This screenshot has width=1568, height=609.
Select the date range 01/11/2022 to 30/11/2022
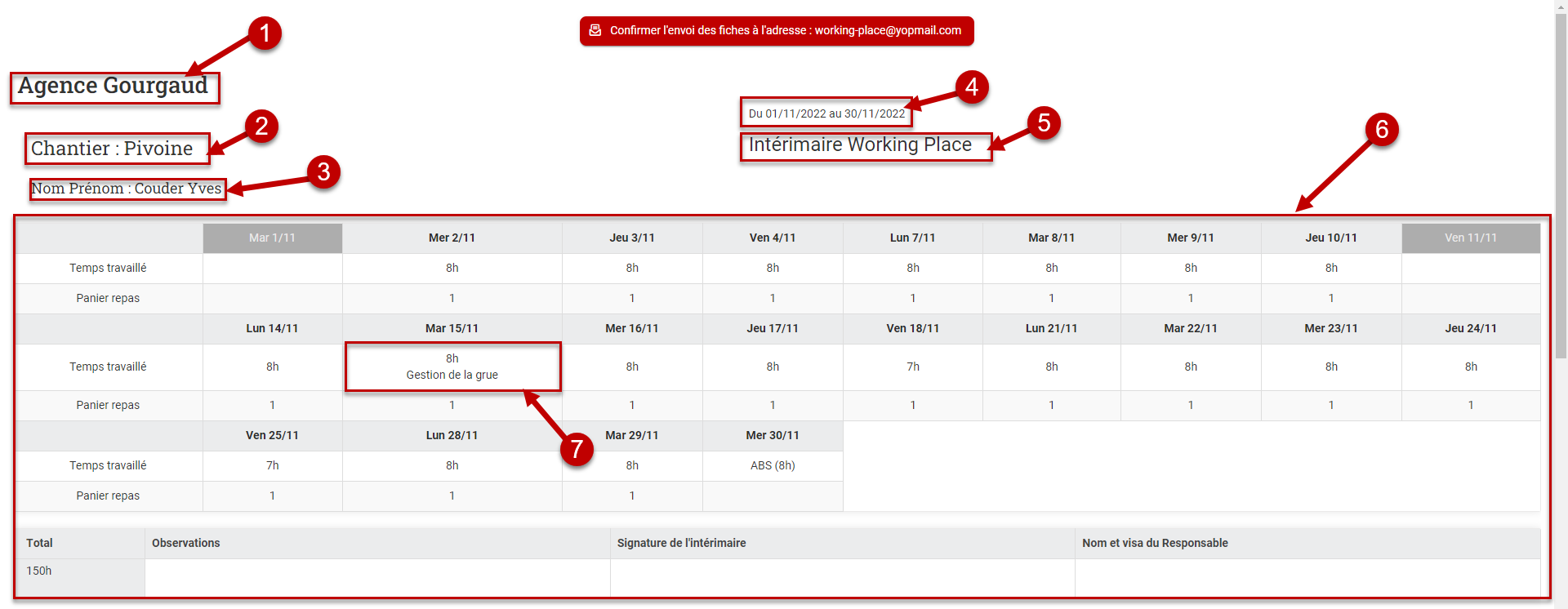(x=826, y=113)
